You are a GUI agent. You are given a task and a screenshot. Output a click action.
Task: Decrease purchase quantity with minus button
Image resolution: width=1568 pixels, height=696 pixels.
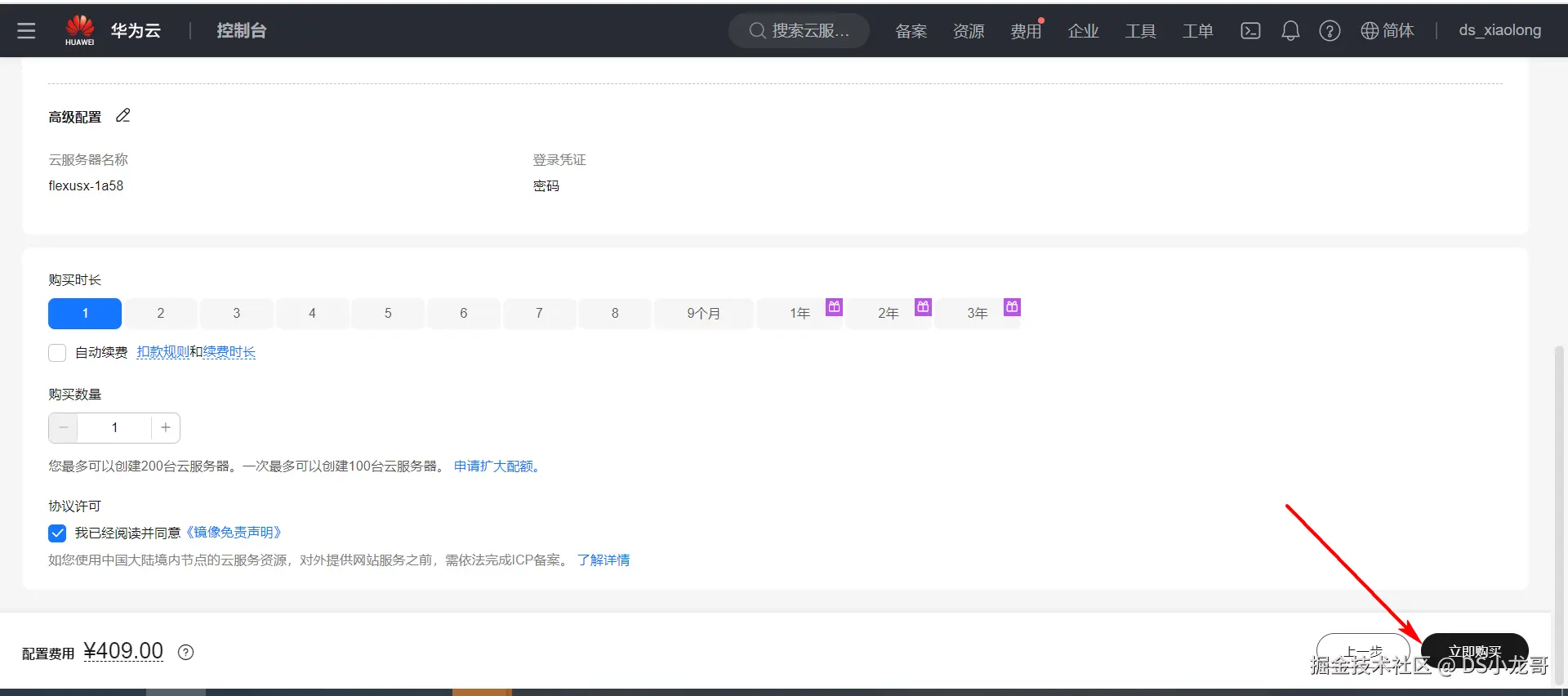(64, 428)
